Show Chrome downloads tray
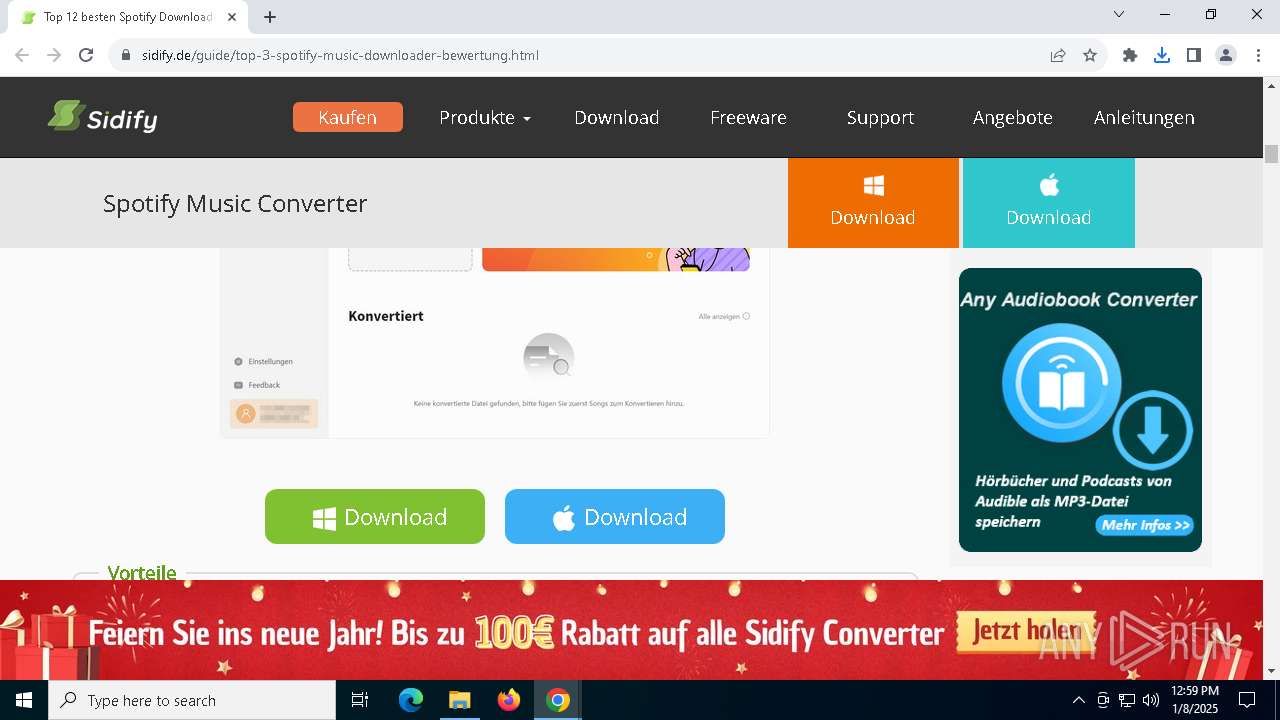Image resolution: width=1280 pixels, height=720 pixels. 1162,55
